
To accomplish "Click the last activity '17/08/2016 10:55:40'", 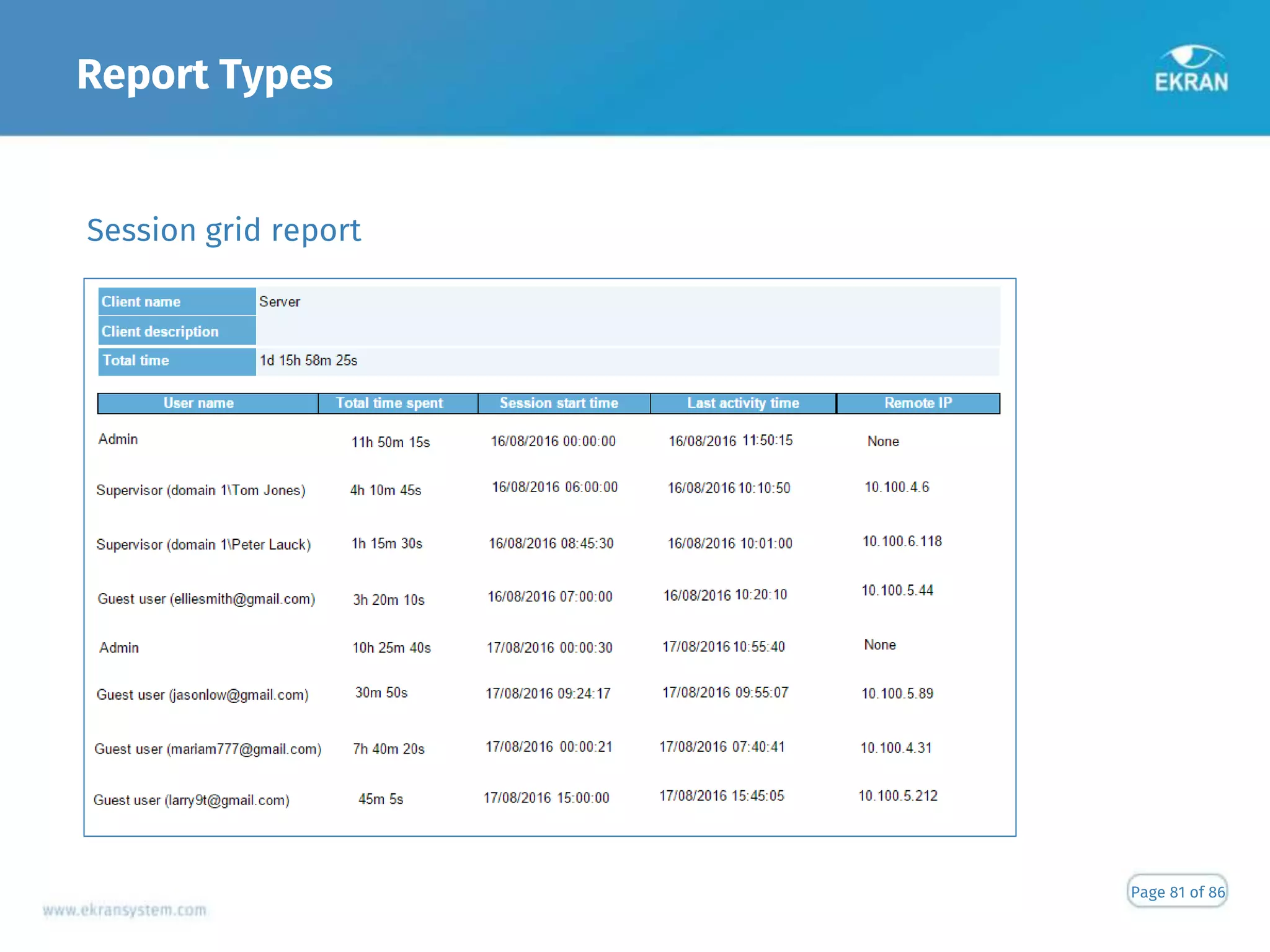I will (x=724, y=647).
